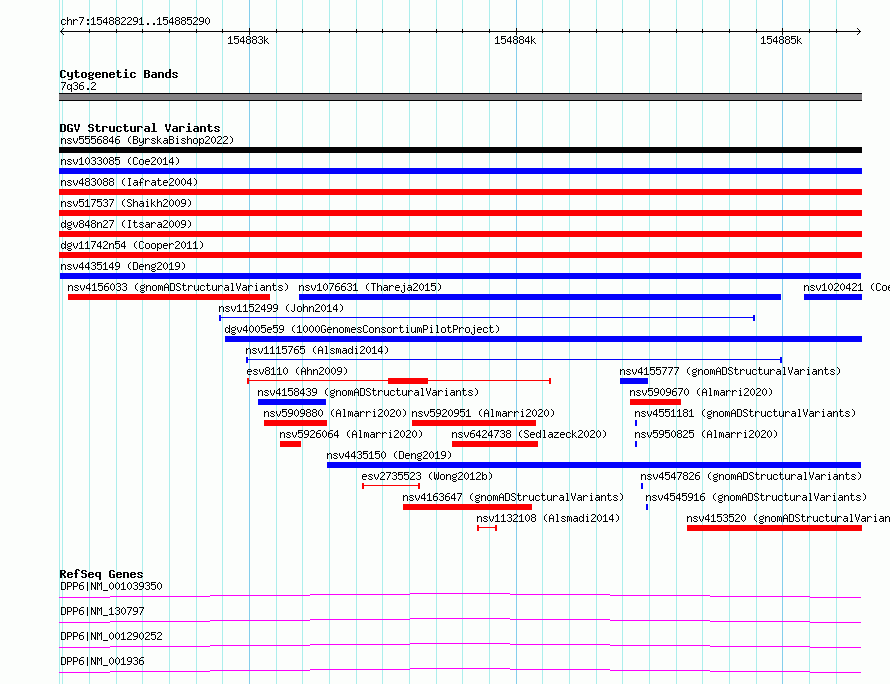Click the RefSeq Genes track title
The height and width of the screenshot is (684, 890).
[101, 574]
